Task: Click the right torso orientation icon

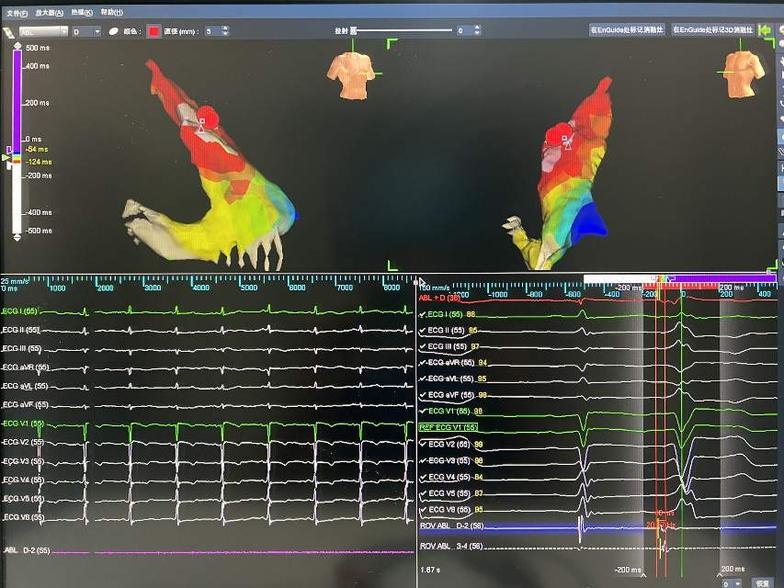Action: pyautogui.click(x=742, y=73)
